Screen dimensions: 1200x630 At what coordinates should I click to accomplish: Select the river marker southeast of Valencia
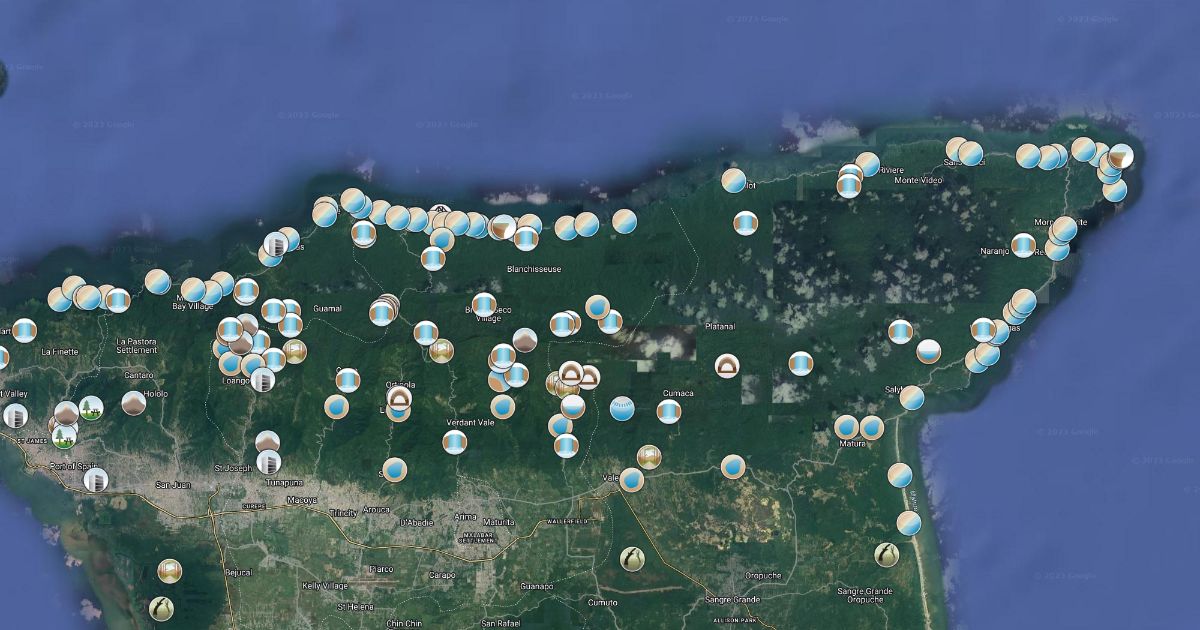[631, 558]
